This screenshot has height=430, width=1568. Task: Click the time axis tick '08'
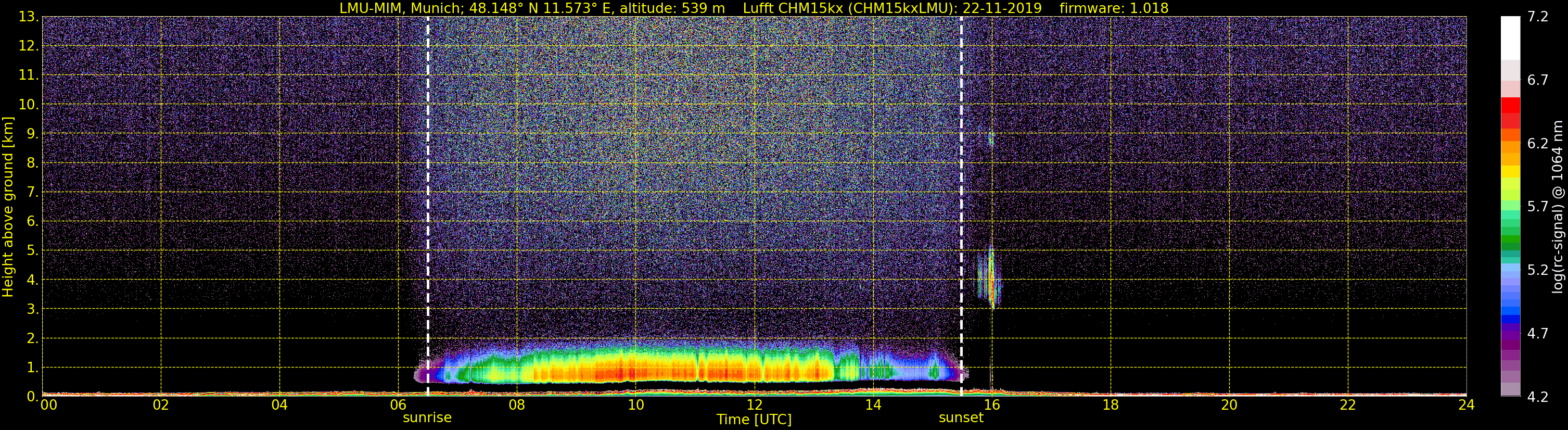pos(517,405)
